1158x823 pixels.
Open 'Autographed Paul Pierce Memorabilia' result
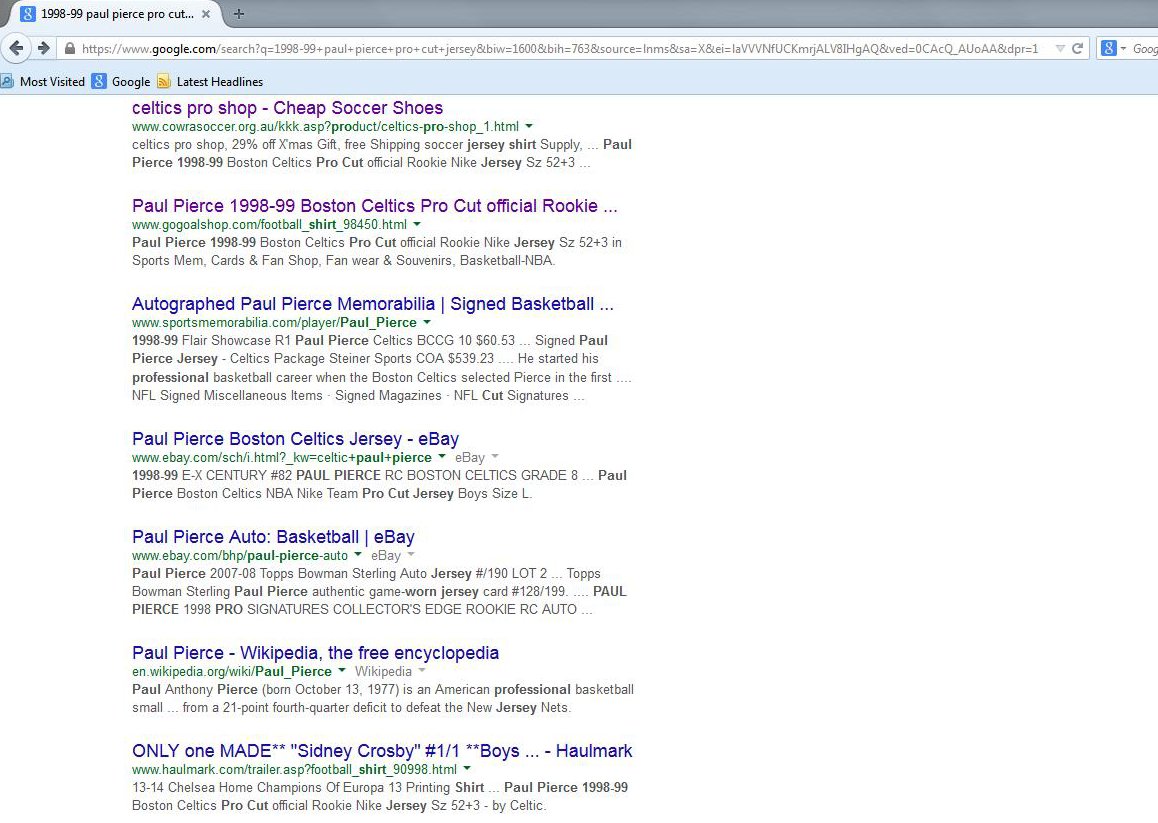click(373, 304)
